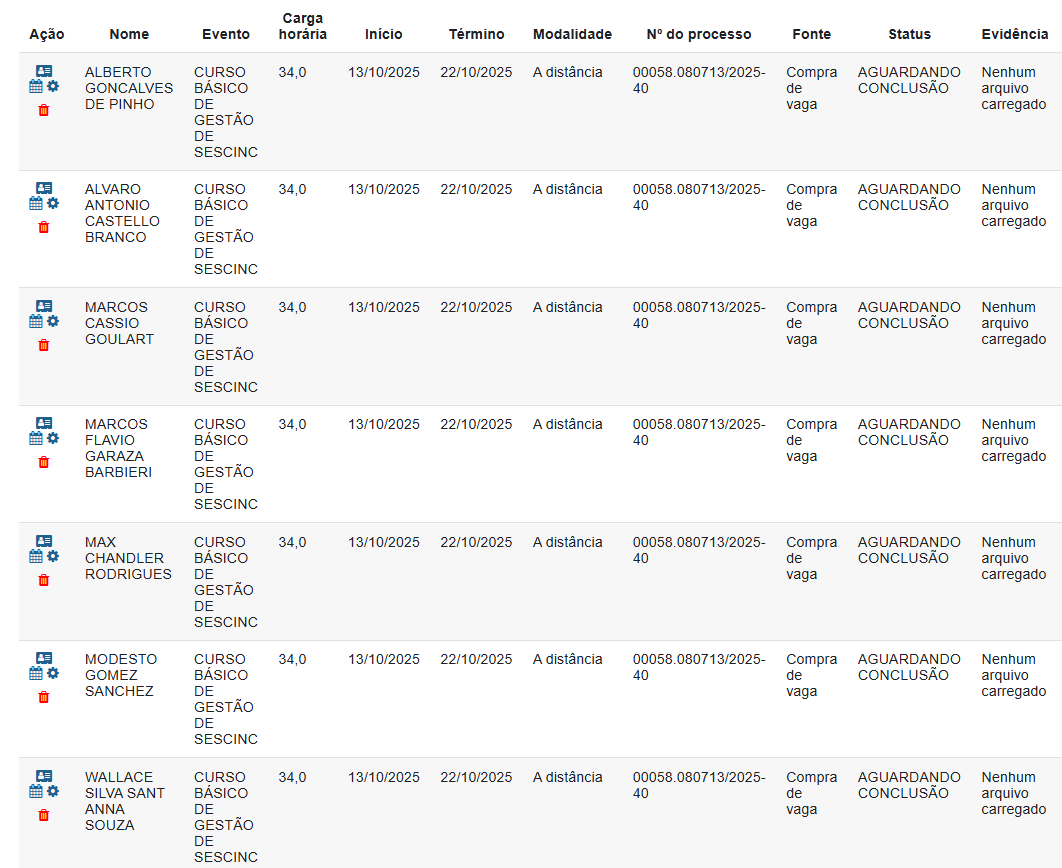Click the Carga horária column header
1062x868 pixels.
tap(302, 26)
